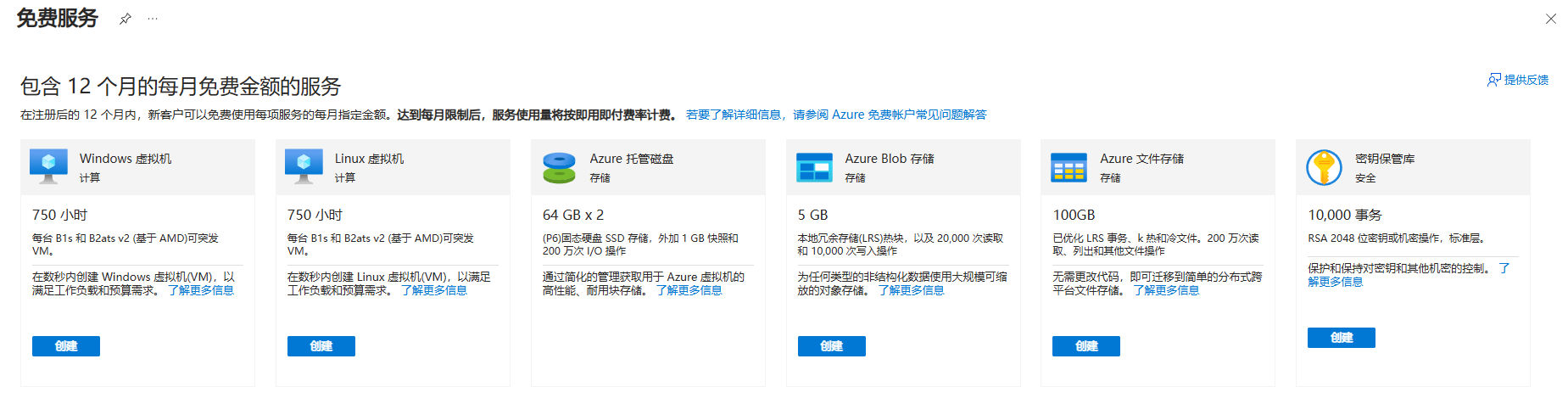Open the ellipsis more options menu

pos(153,19)
